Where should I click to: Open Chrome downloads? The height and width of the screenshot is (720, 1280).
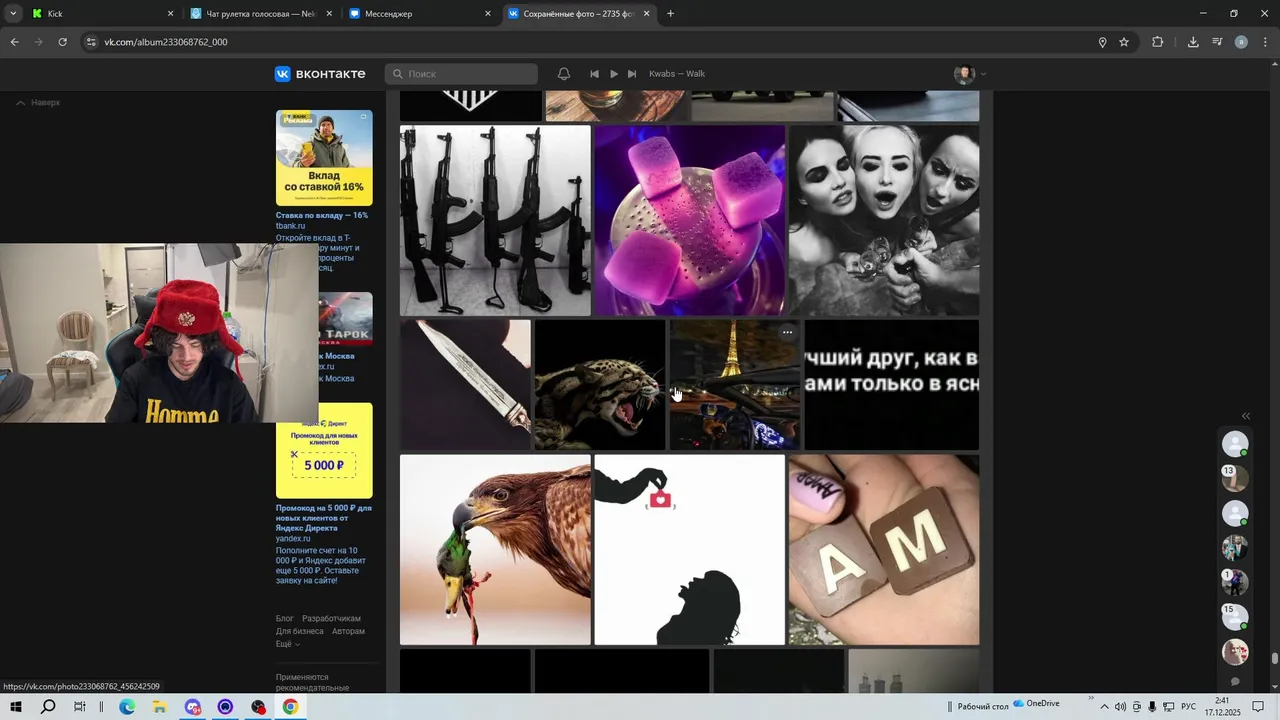pos(1193,42)
